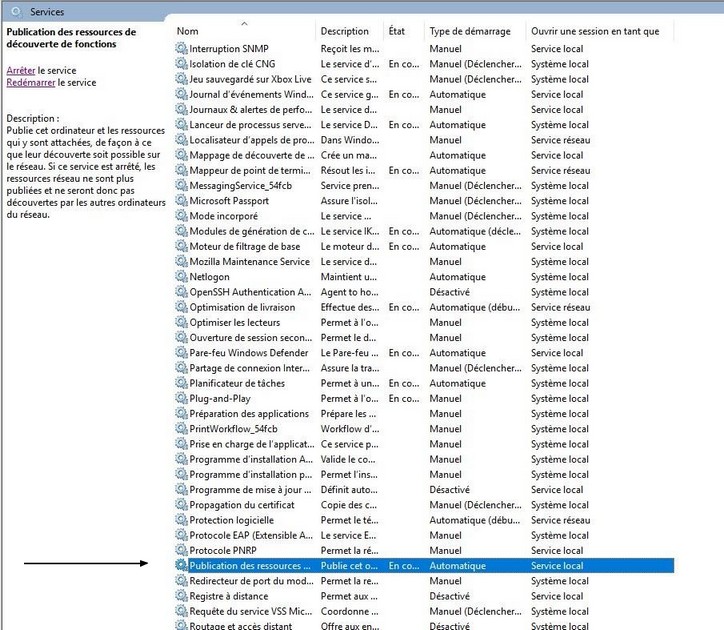Click the Redémarrer le service link
This screenshot has width=724, height=630.
(31, 83)
